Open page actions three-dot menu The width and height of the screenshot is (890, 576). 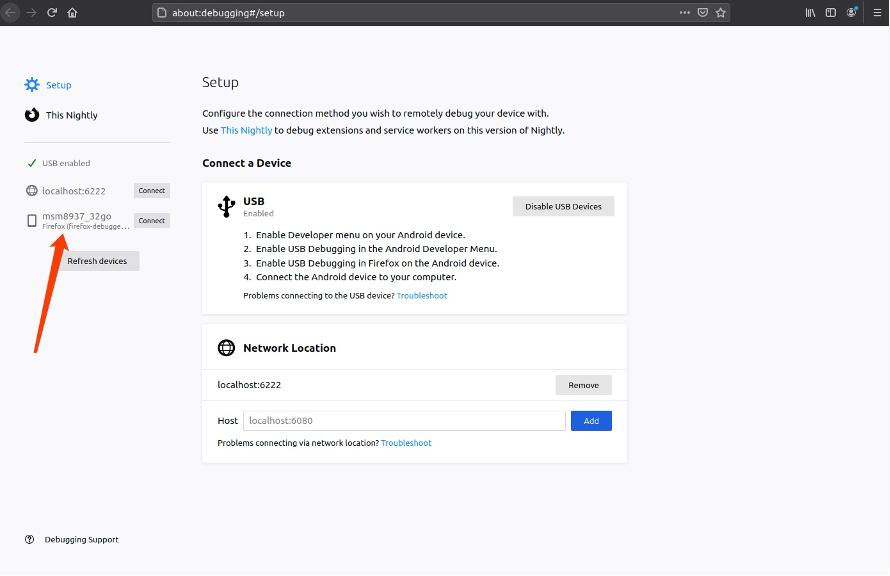[684, 13]
